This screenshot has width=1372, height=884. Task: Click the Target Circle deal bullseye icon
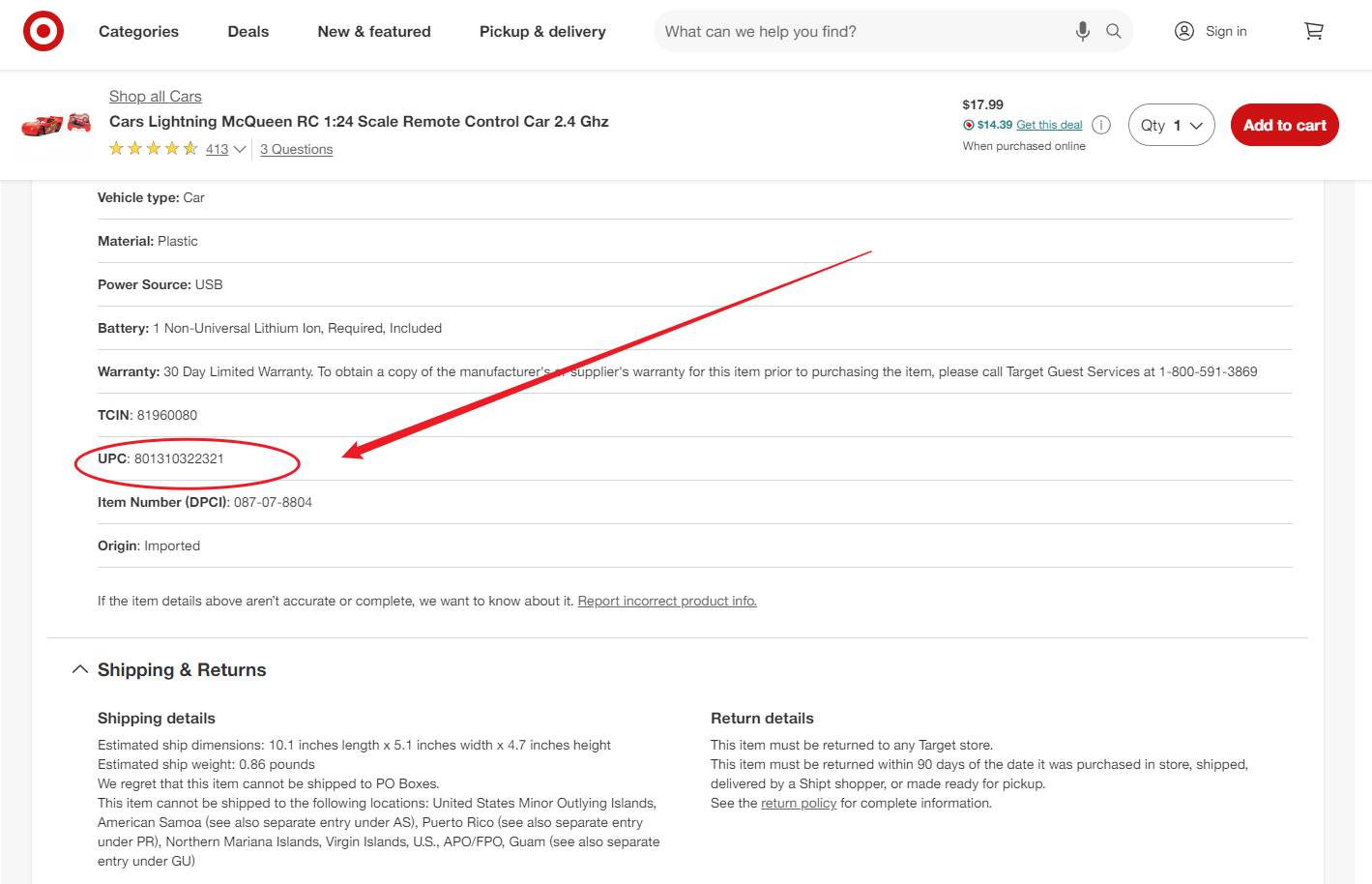click(968, 125)
